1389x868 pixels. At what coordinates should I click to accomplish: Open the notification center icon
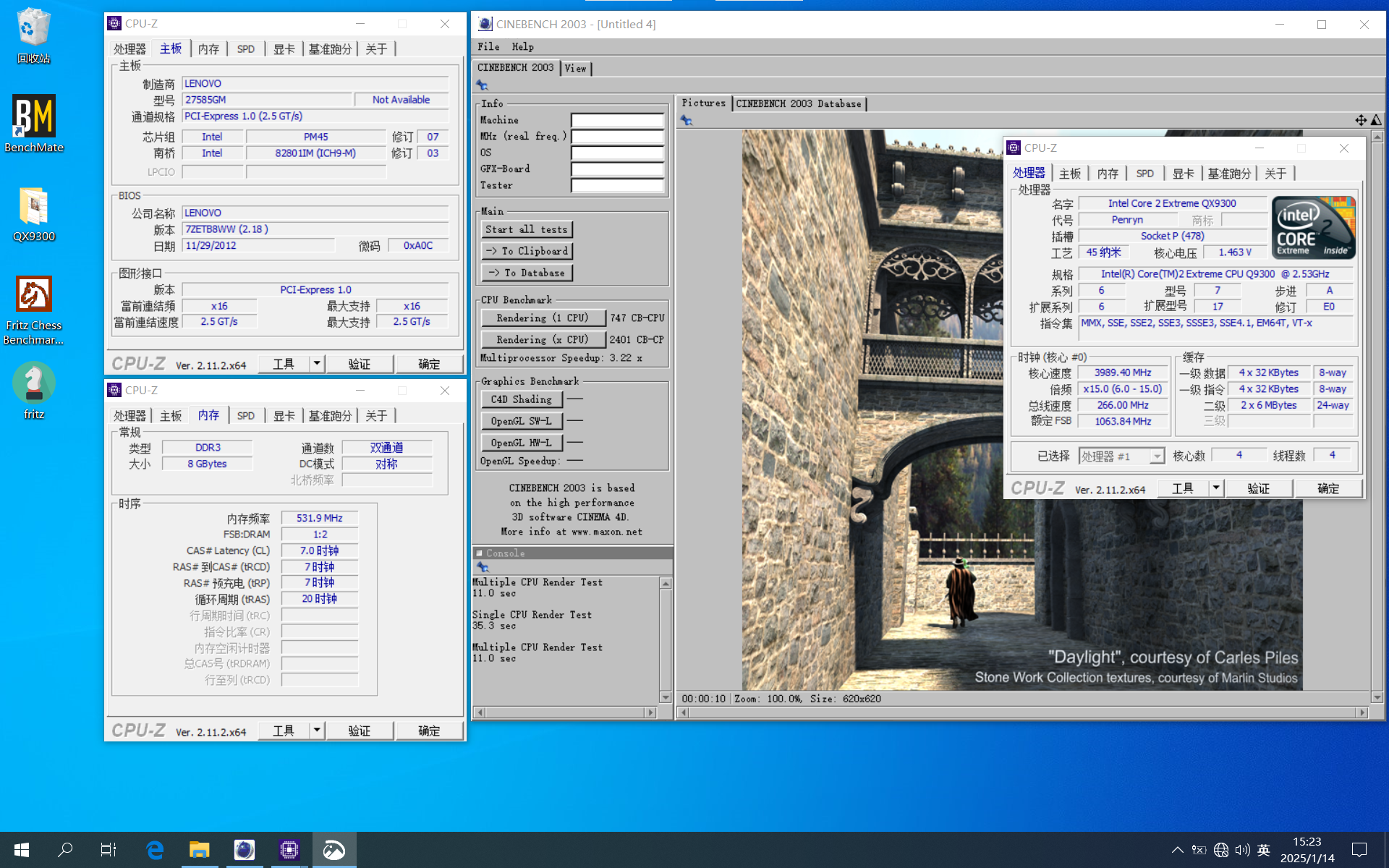click(x=1359, y=850)
